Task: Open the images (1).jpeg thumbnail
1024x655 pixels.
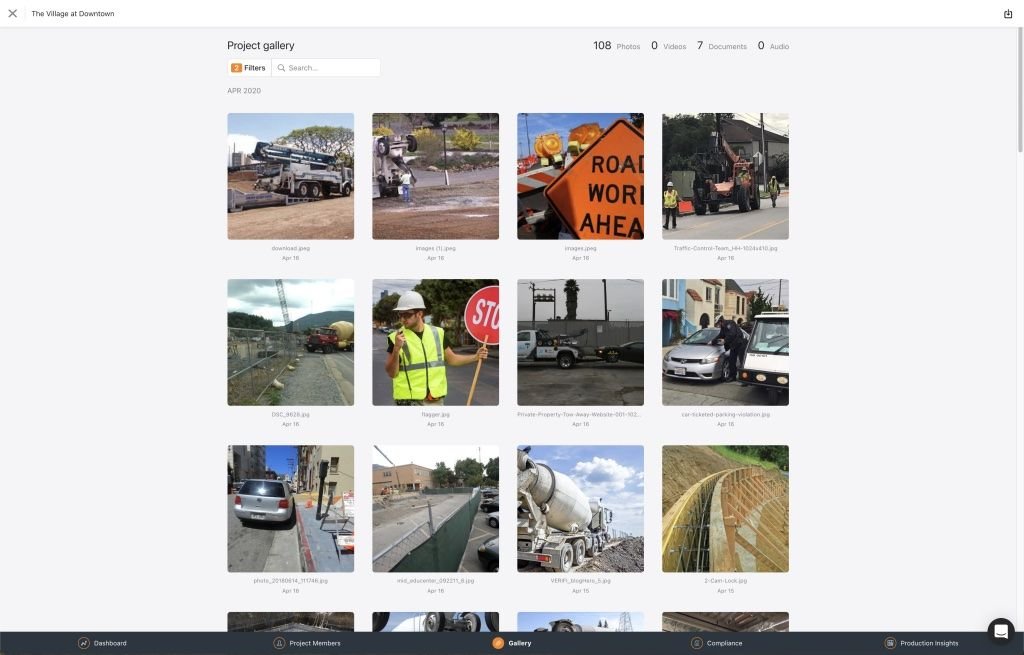Action: [436, 176]
